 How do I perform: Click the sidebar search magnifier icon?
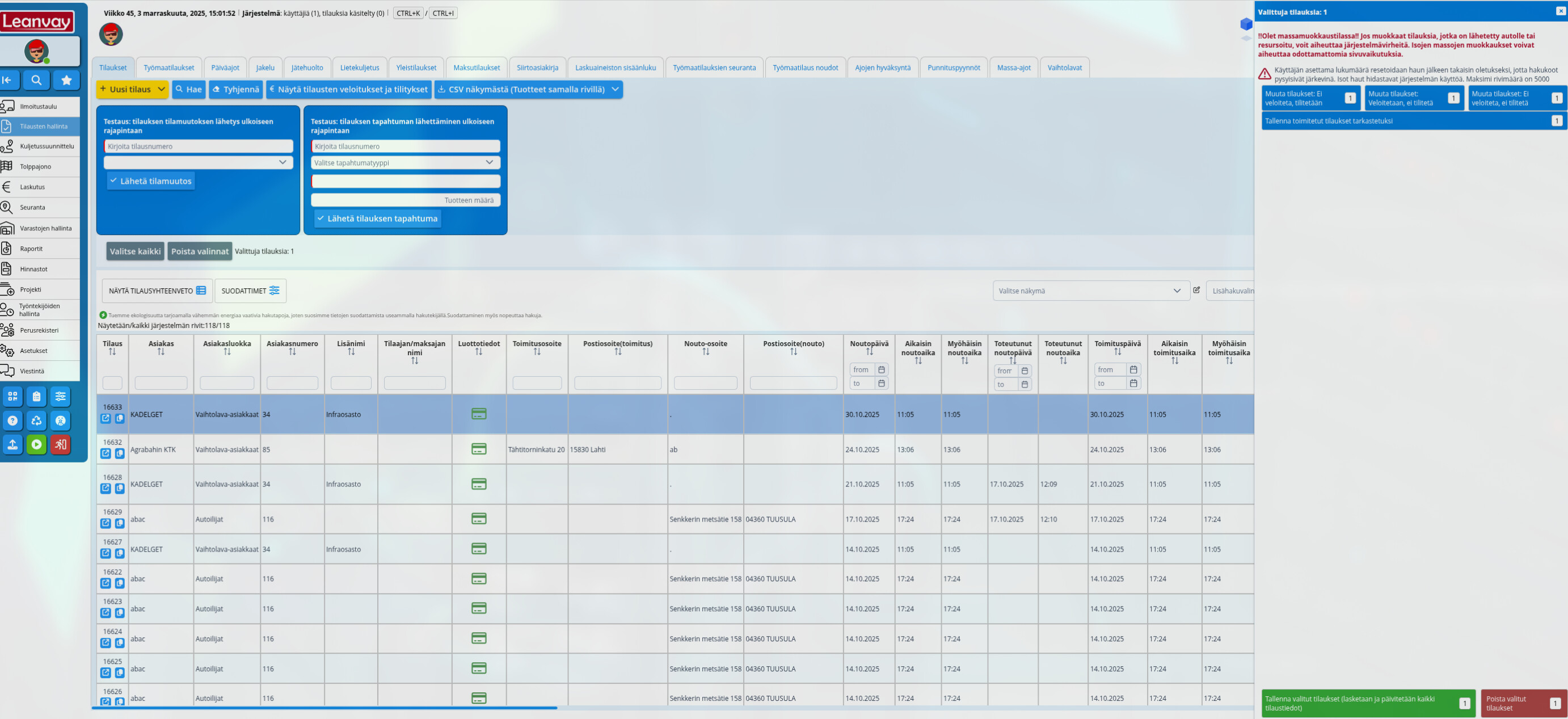(x=36, y=80)
